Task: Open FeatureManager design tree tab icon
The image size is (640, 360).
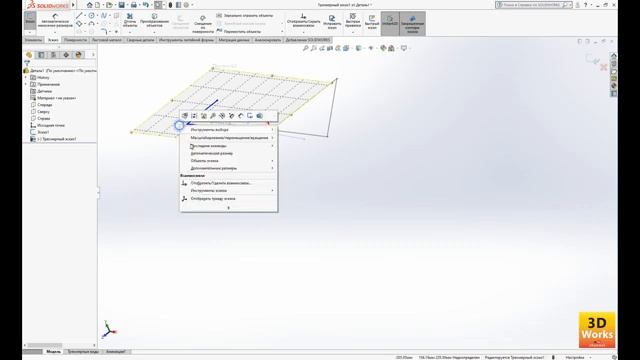Action: click(x=29, y=55)
